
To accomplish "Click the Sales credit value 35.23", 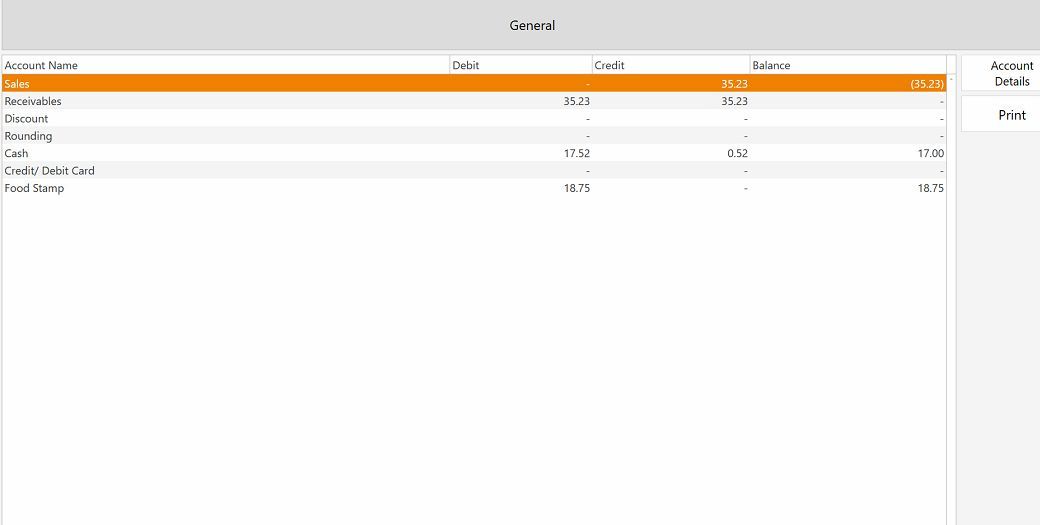I will 734,84.
